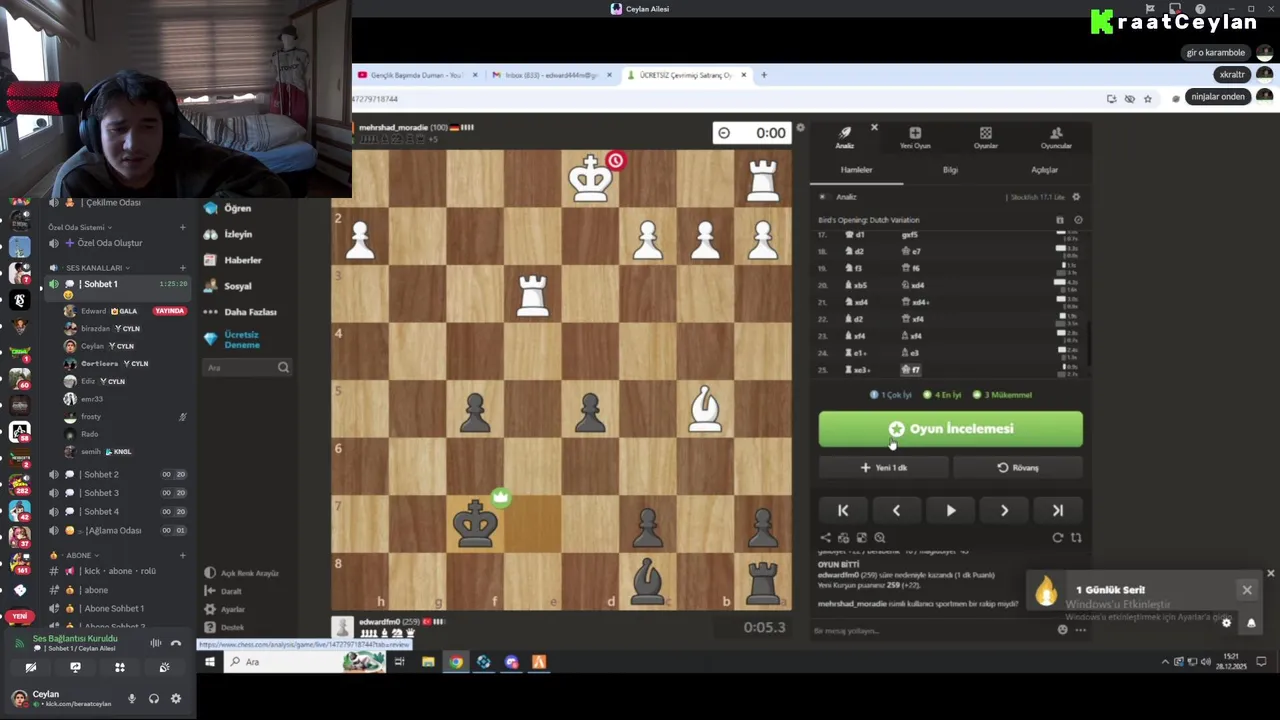Image resolution: width=1280 pixels, height=720 pixels.
Task: Switch to Hamleler tab
Action: pyautogui.click(x=856, y=170)
